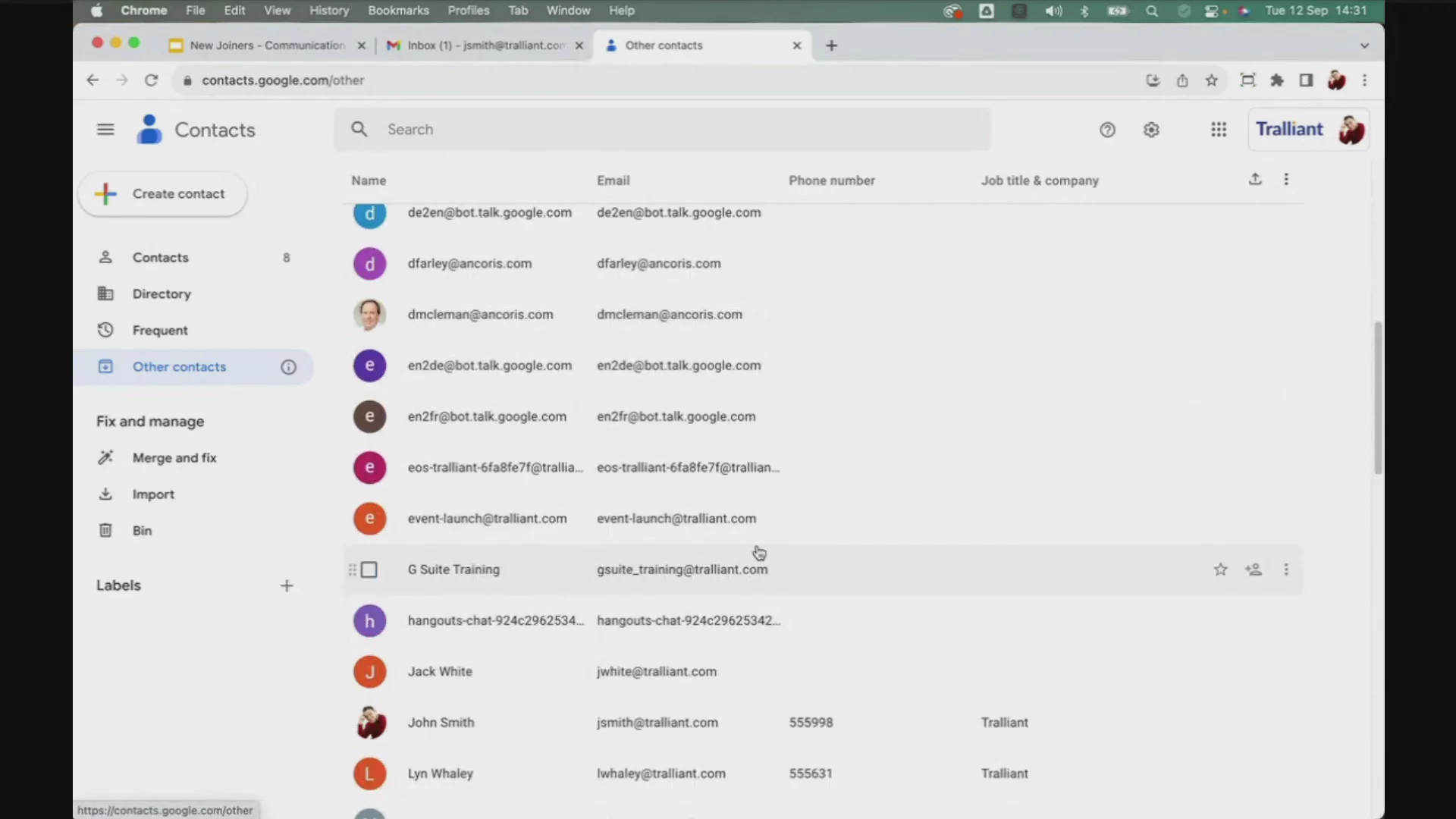The image size is (1456, 819).
Task: Expand the tab search dropdown arrow
Action: (1364, 45)
